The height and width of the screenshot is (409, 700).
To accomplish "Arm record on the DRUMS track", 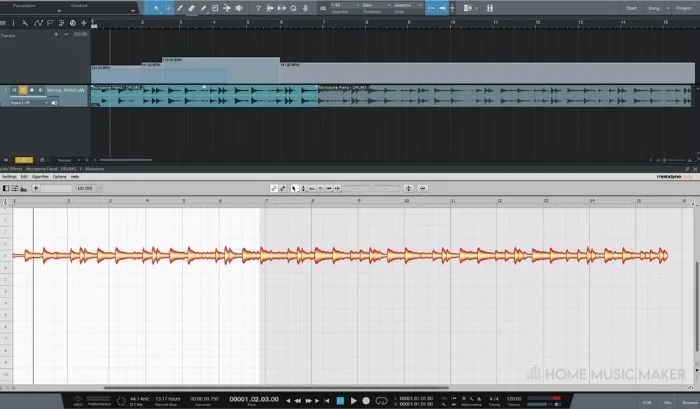I will point(32,90).
